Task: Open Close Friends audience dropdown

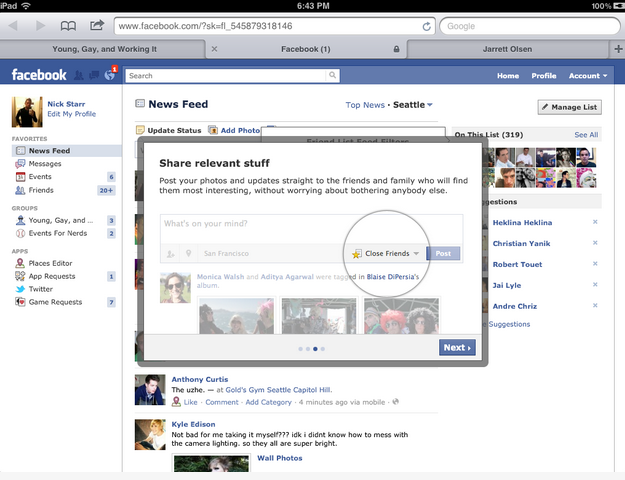Action: (x=385, y=254)
